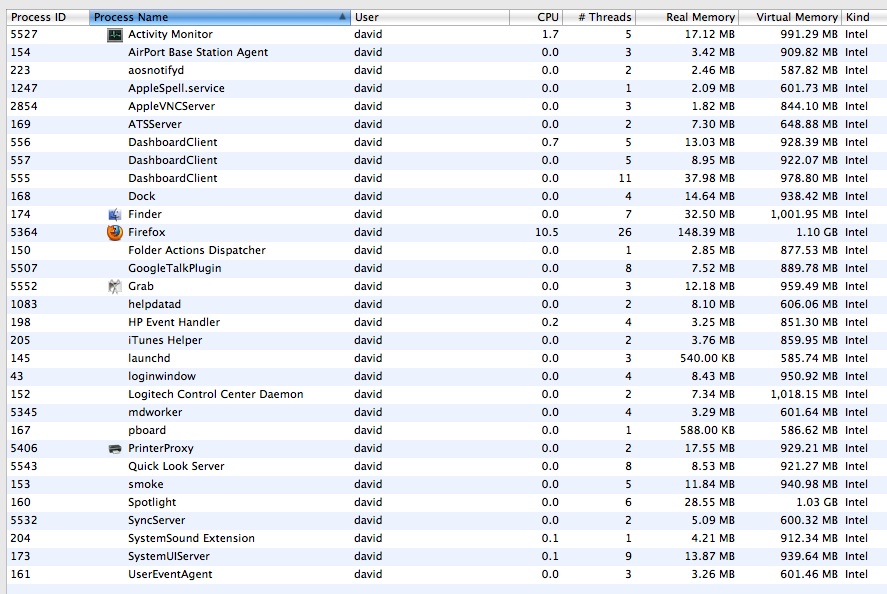Image resolution: width=887 pixels, height=594 pixels.
Task: Select the Firefox process name
Action: 147,233
